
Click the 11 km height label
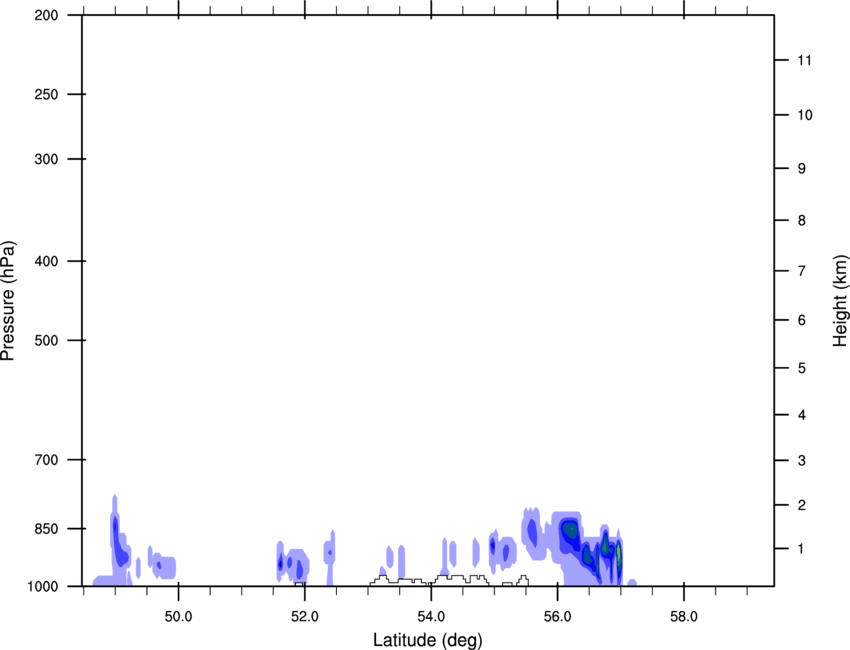coord(804,60)
